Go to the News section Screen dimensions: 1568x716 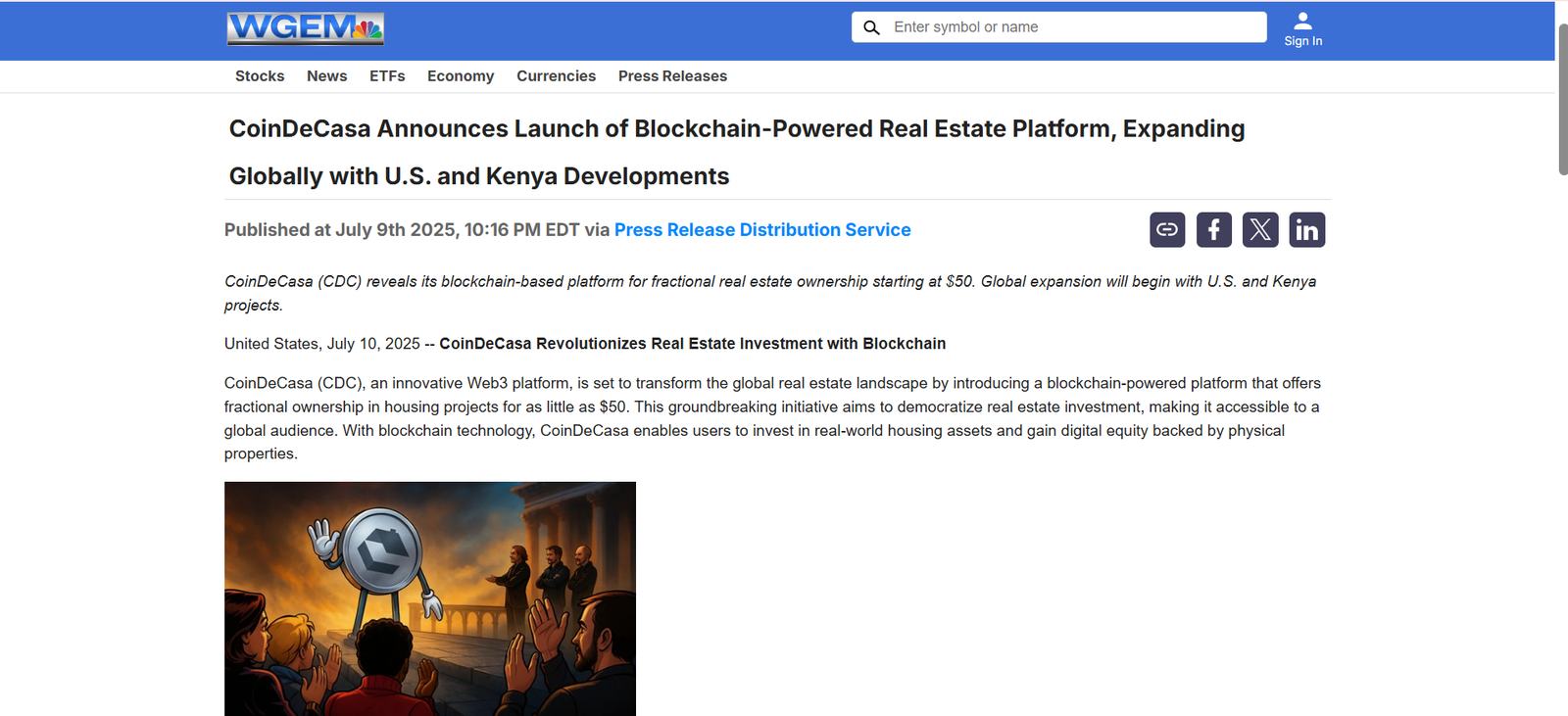326,76
